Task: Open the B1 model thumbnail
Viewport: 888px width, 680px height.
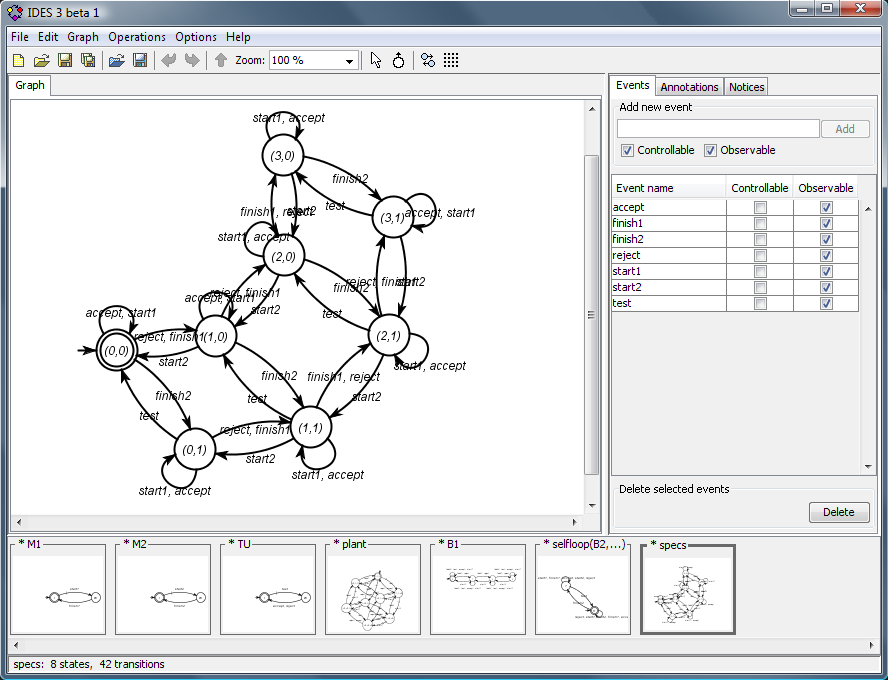Action: (478, 587)
